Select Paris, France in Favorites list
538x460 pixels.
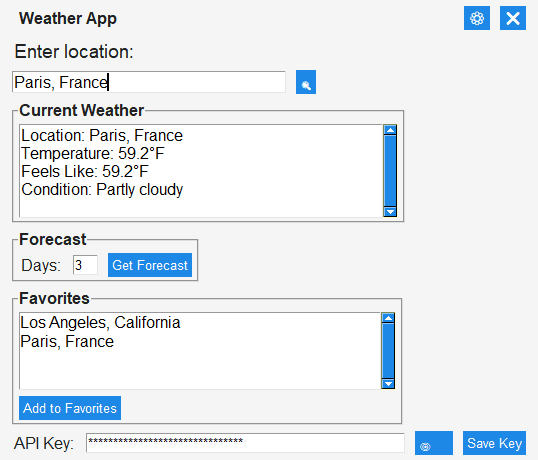click(x=67, y=341)
